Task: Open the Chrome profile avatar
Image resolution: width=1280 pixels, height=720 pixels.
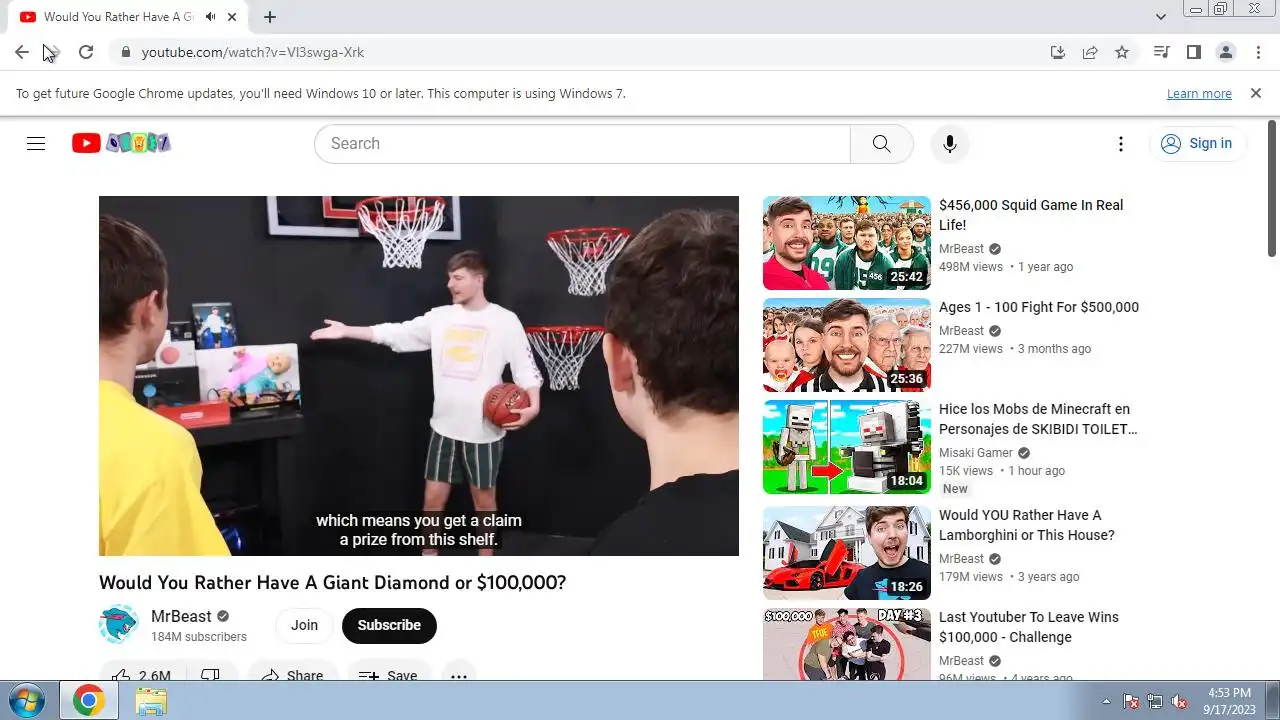Action: 1225,52
